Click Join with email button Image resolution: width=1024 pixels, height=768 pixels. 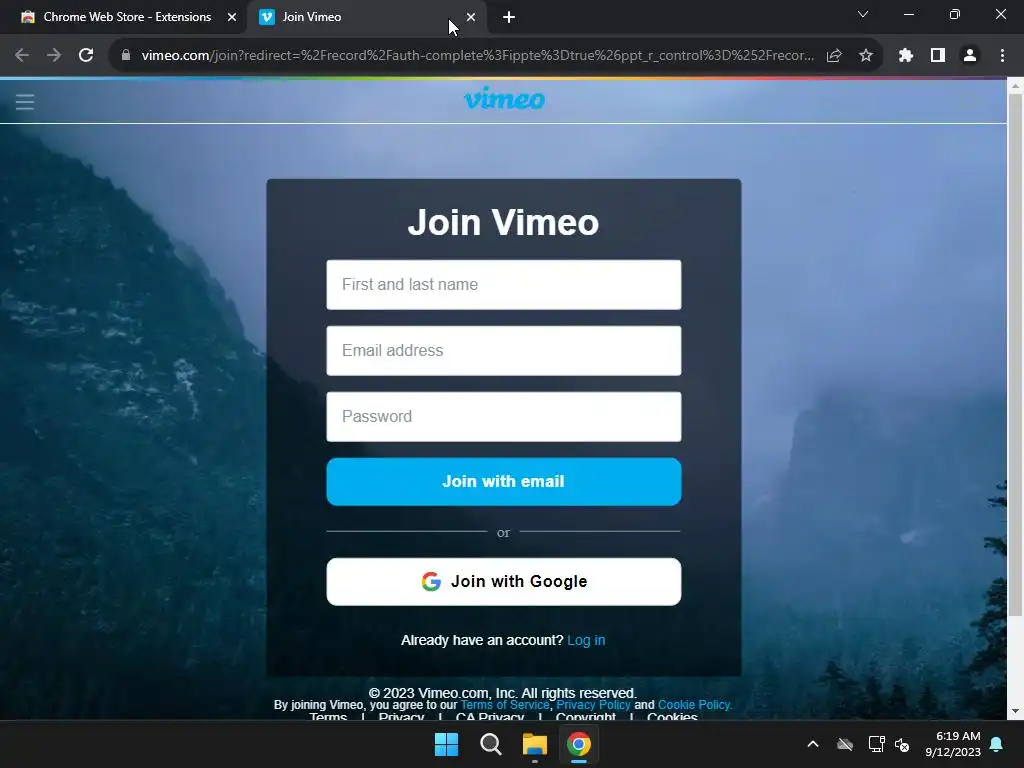504,481
